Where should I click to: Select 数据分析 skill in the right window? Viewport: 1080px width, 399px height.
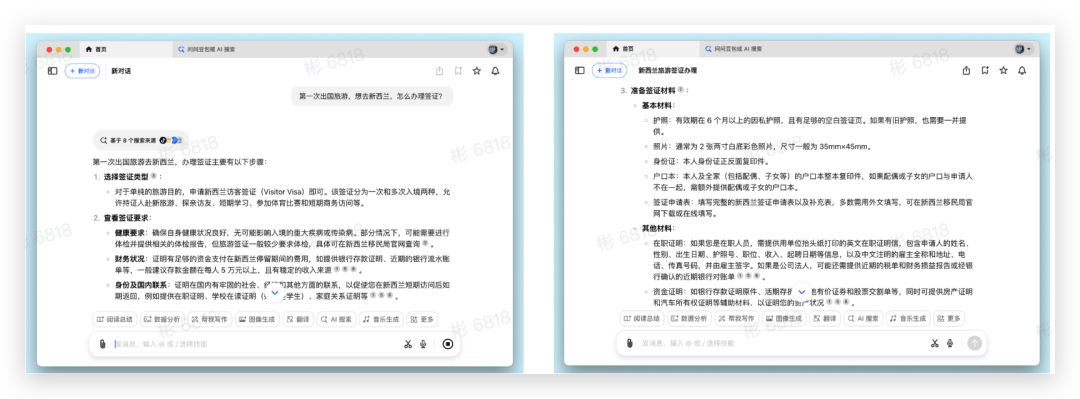[689, 318]
